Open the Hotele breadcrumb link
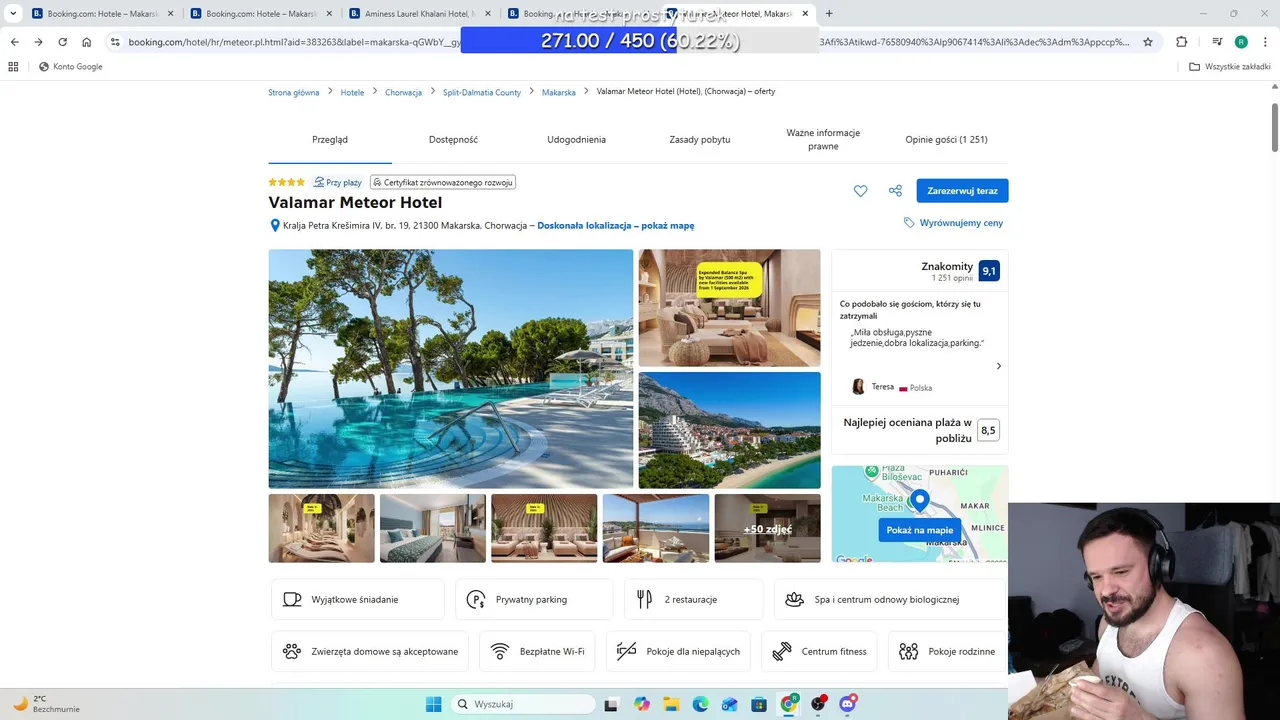 coord(352,92)
